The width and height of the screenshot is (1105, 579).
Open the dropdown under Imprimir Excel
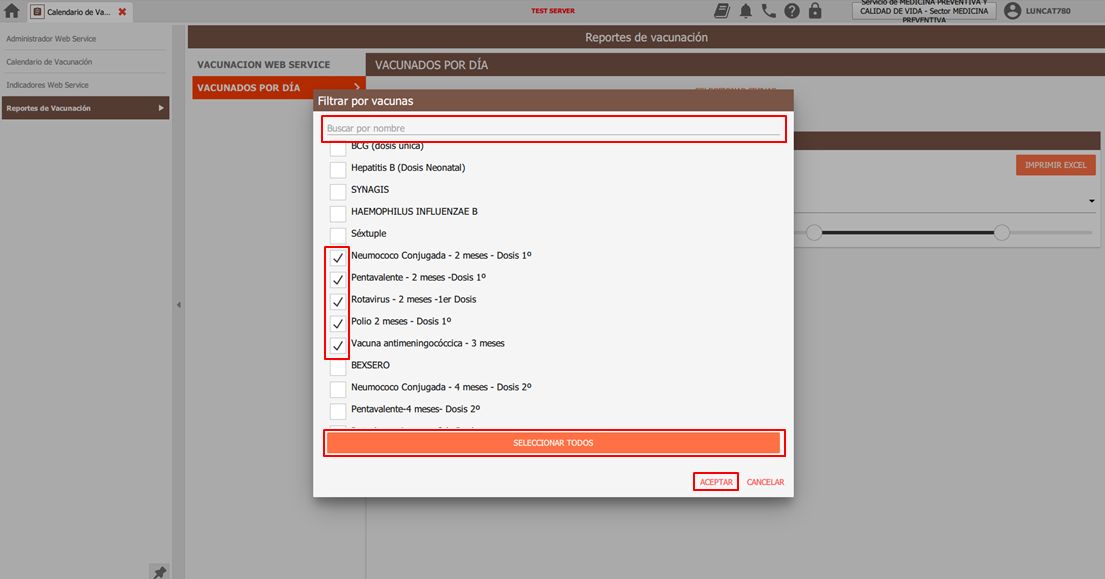coord(1091,201)
